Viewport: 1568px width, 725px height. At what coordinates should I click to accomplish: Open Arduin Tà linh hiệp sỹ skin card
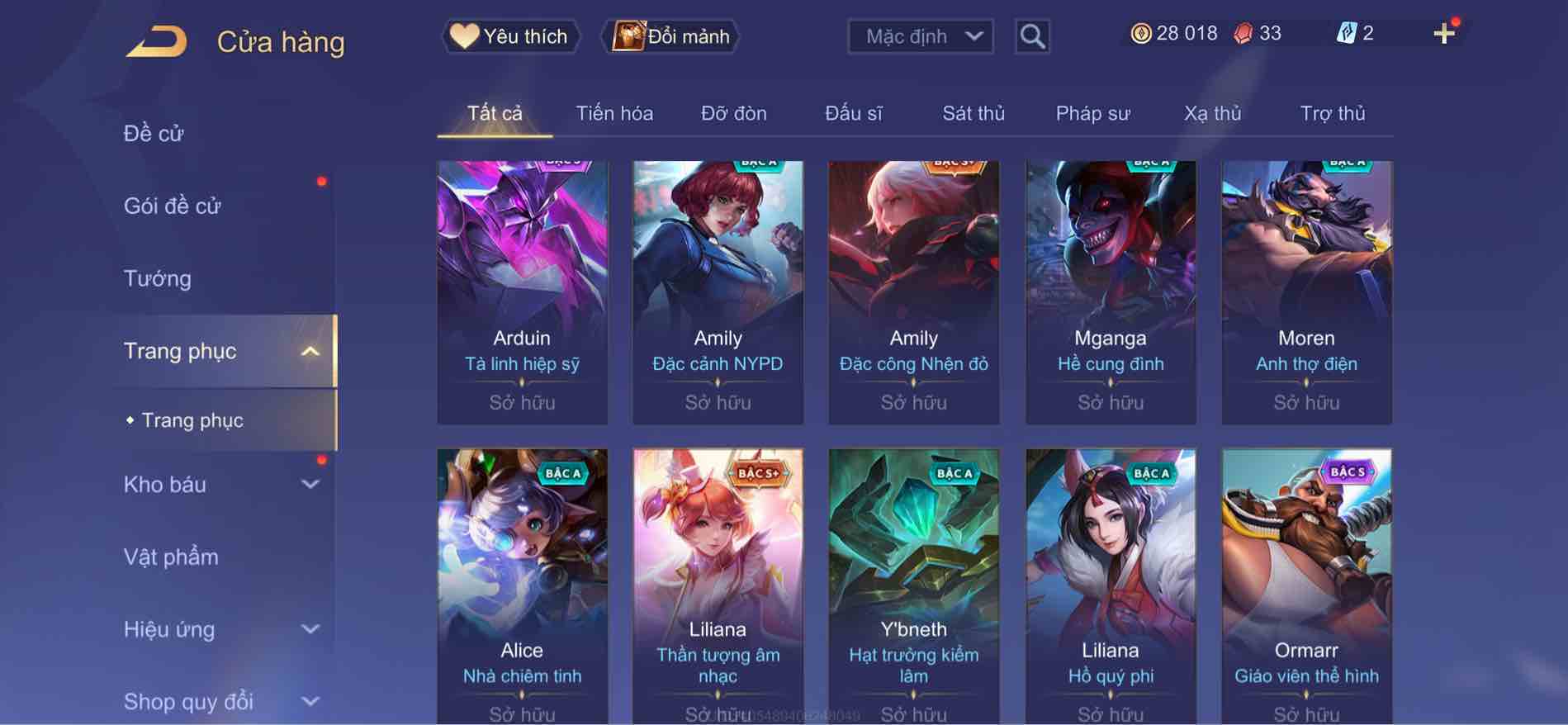tap(522, 292)
